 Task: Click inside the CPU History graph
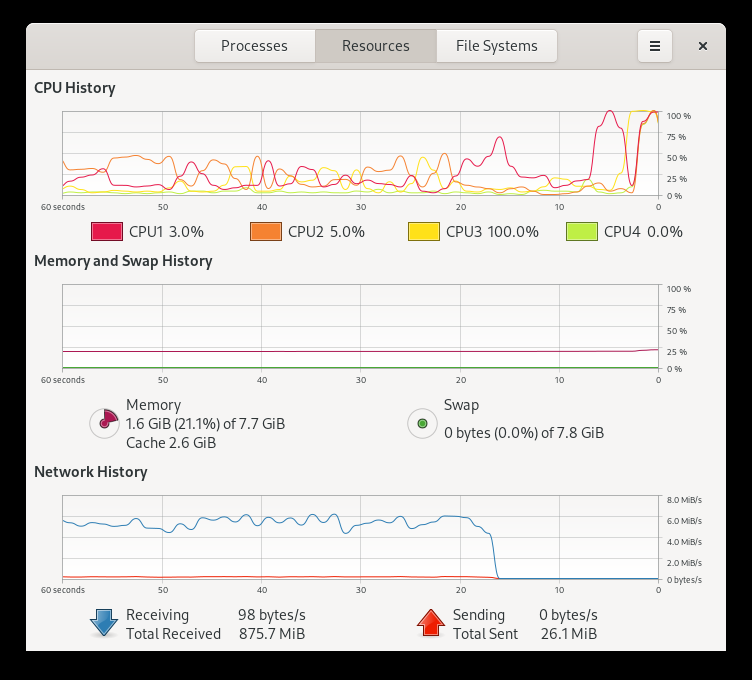tap(360, 153)
